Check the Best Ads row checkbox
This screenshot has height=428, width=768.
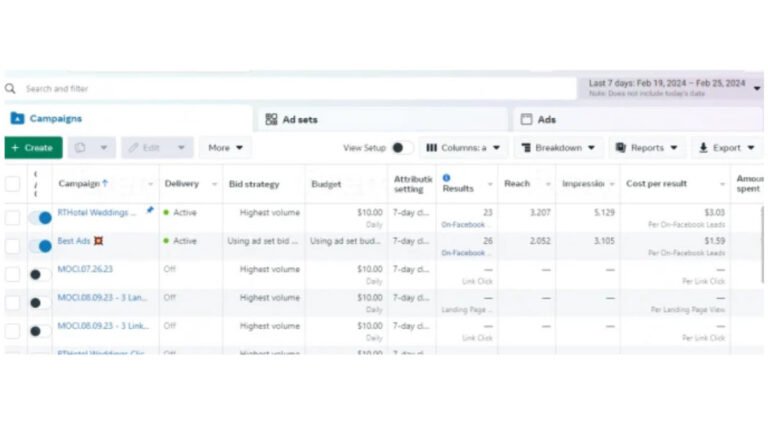(13, 245)
